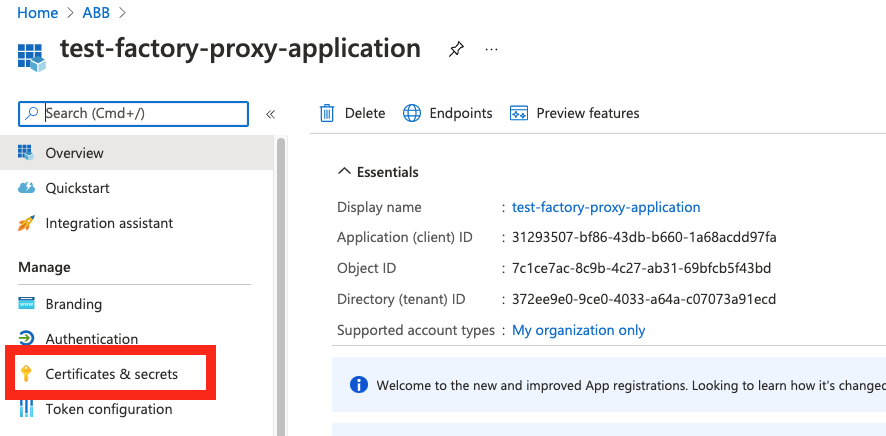Focus the Search (Cmd+/) input field
The image size is (886, 436).
pos(133,114)
